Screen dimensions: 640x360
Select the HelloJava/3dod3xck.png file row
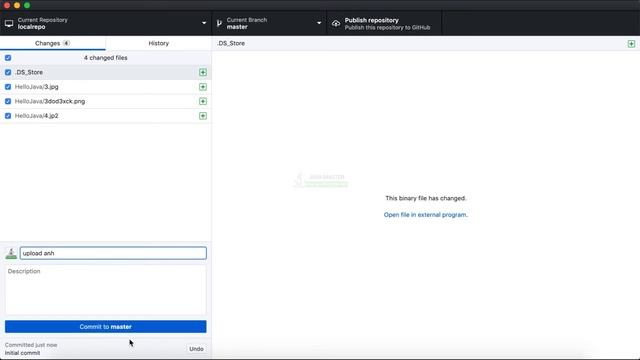click(x=106, y=101)
